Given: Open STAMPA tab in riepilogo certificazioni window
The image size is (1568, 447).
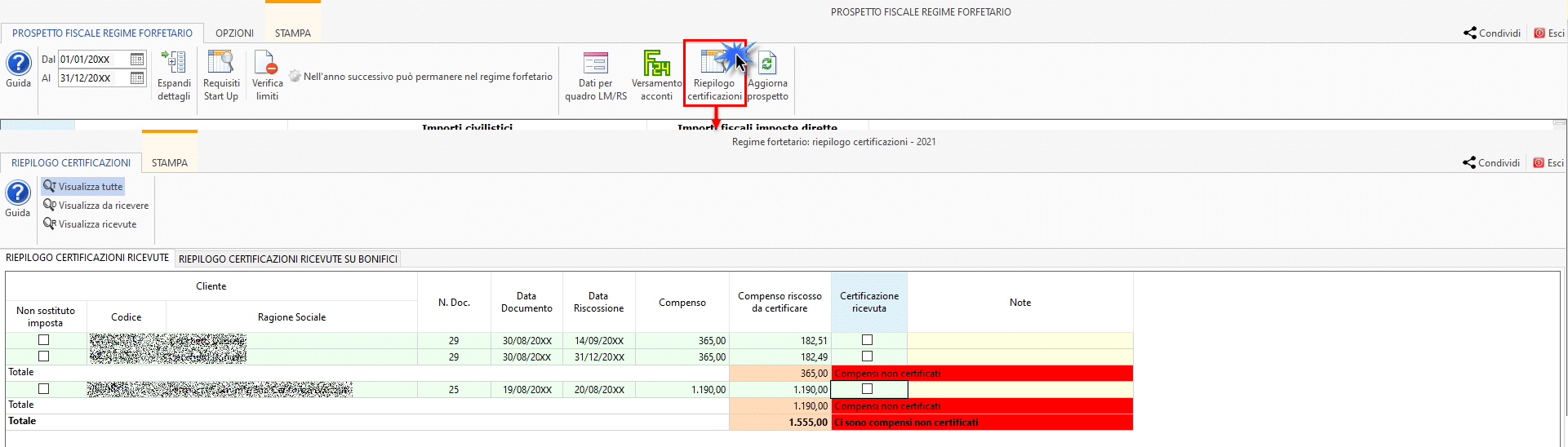Looking at the screenshot, I should tap(170, 163).
